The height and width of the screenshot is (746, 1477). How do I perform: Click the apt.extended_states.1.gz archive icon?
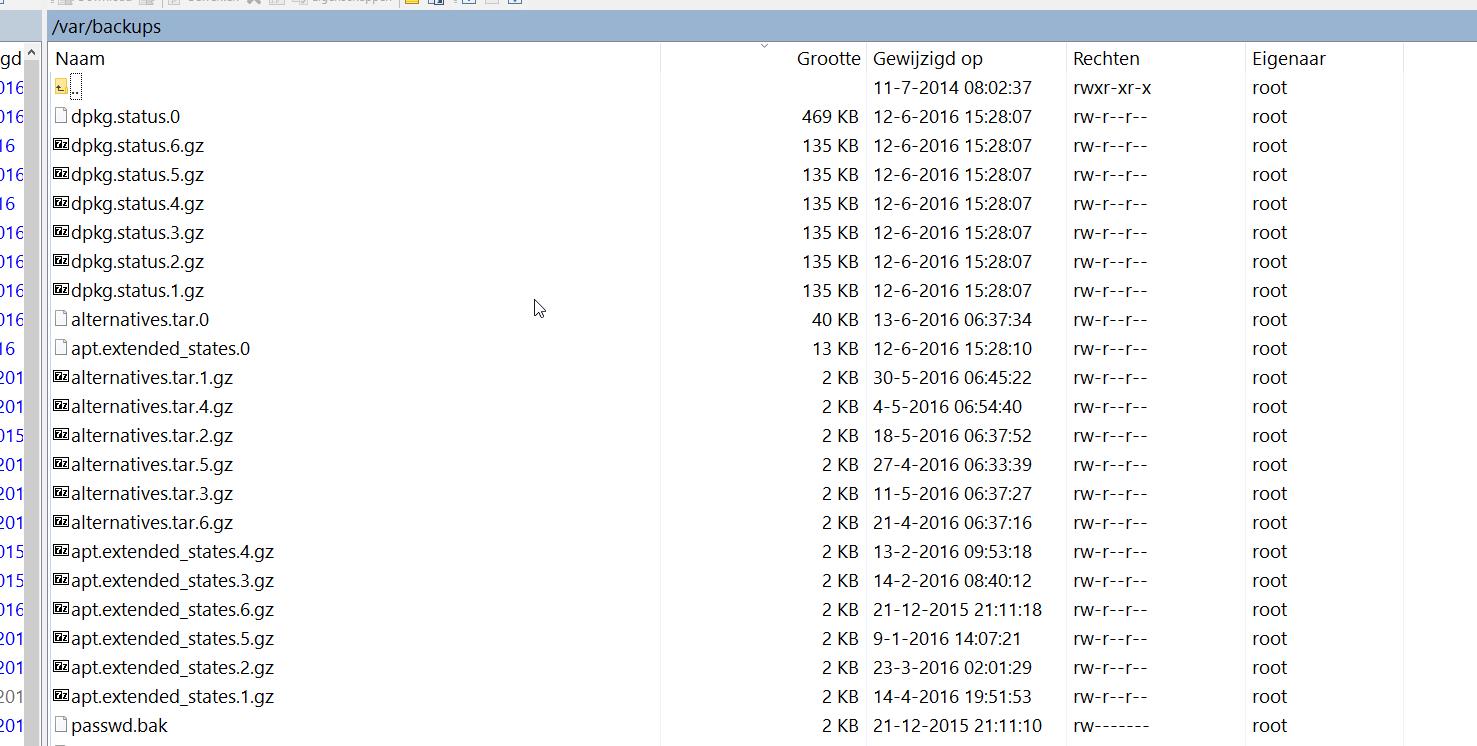pos(61,696)
